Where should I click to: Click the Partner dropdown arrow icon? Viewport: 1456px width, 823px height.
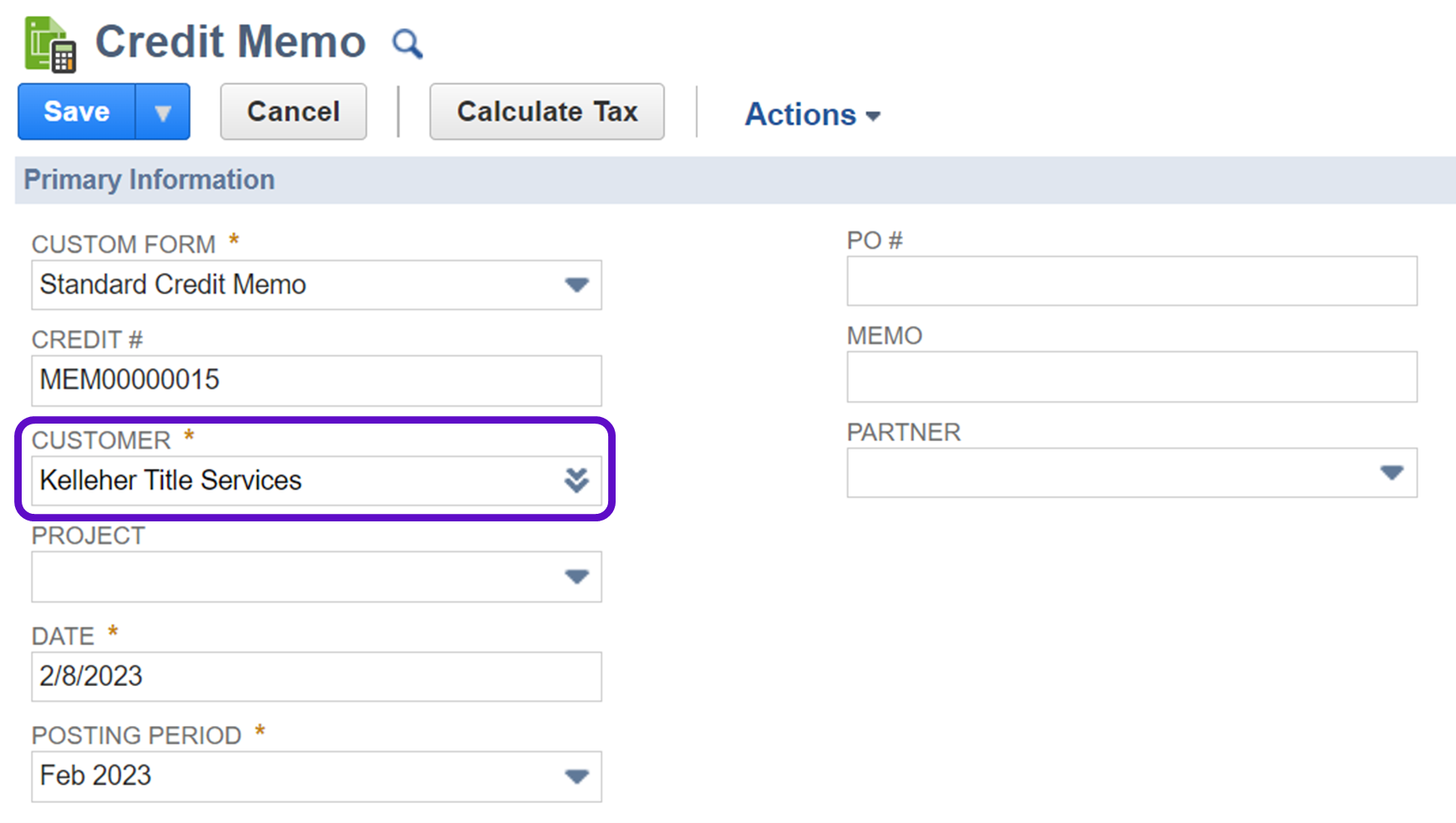tap(1391, 473)
